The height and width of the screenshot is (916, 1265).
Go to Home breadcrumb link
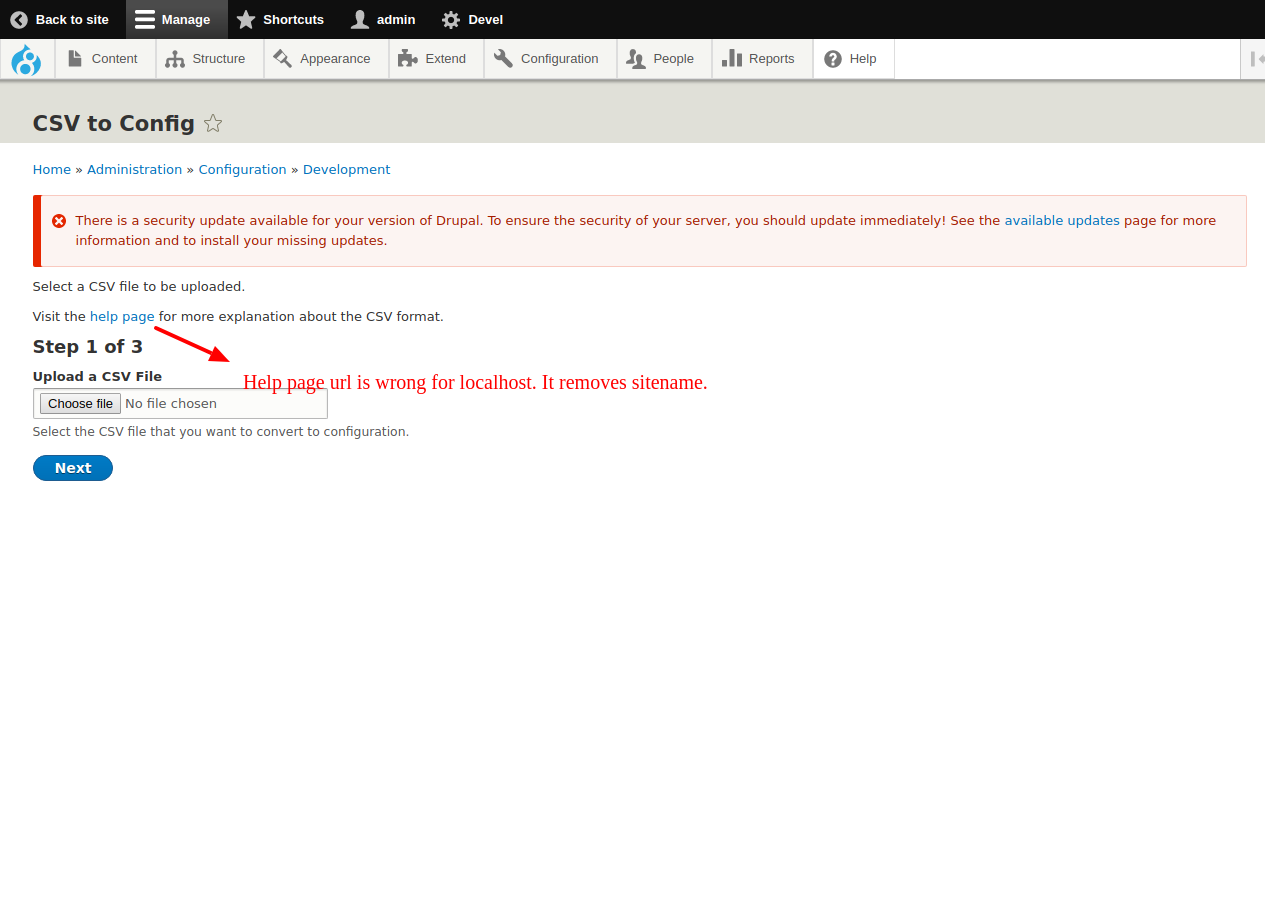click(x=52, y=169)
